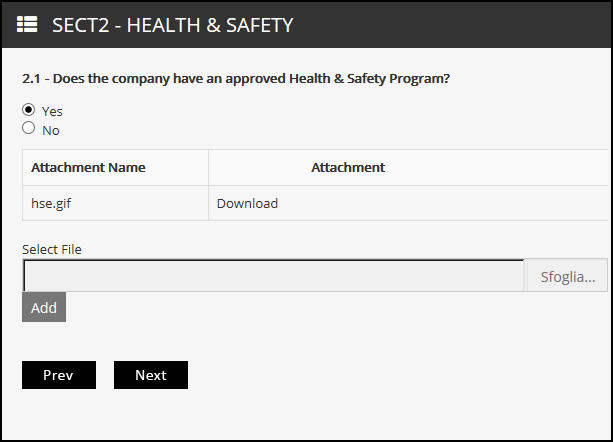
Task: Select the Yes radio button
Action: [29, 109]
